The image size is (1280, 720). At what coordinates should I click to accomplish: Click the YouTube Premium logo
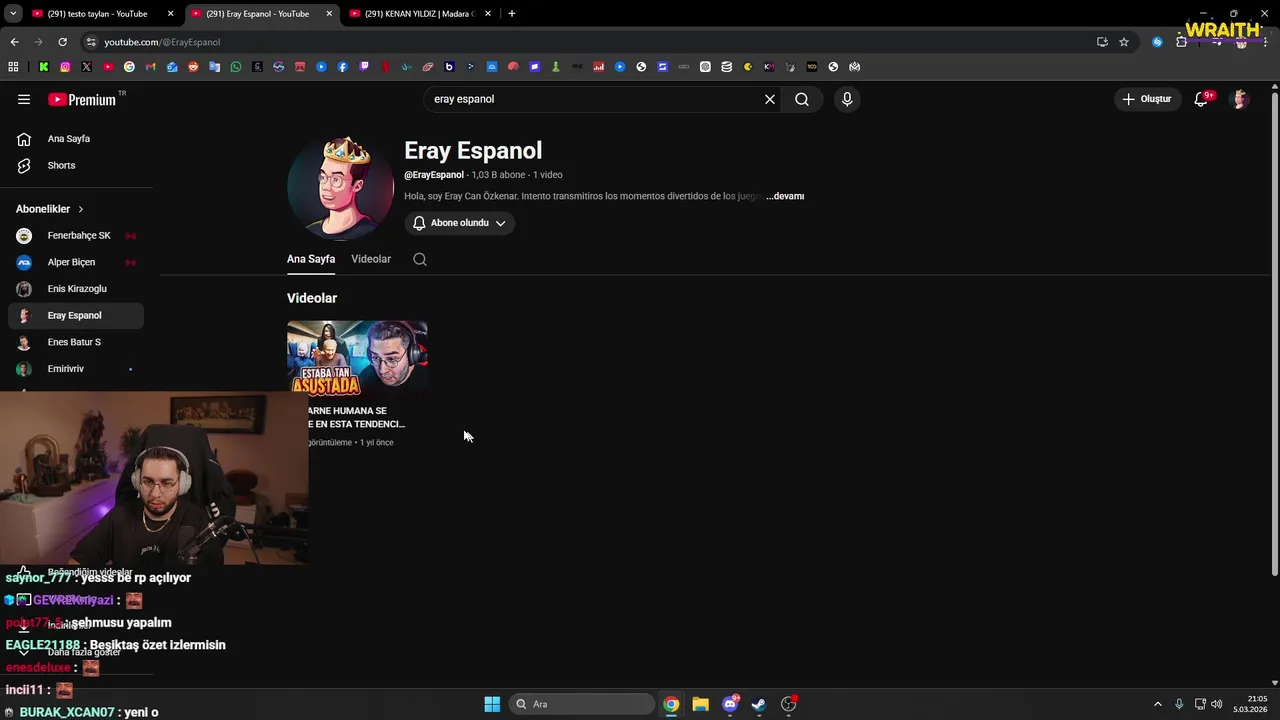[x=82, y=99]
